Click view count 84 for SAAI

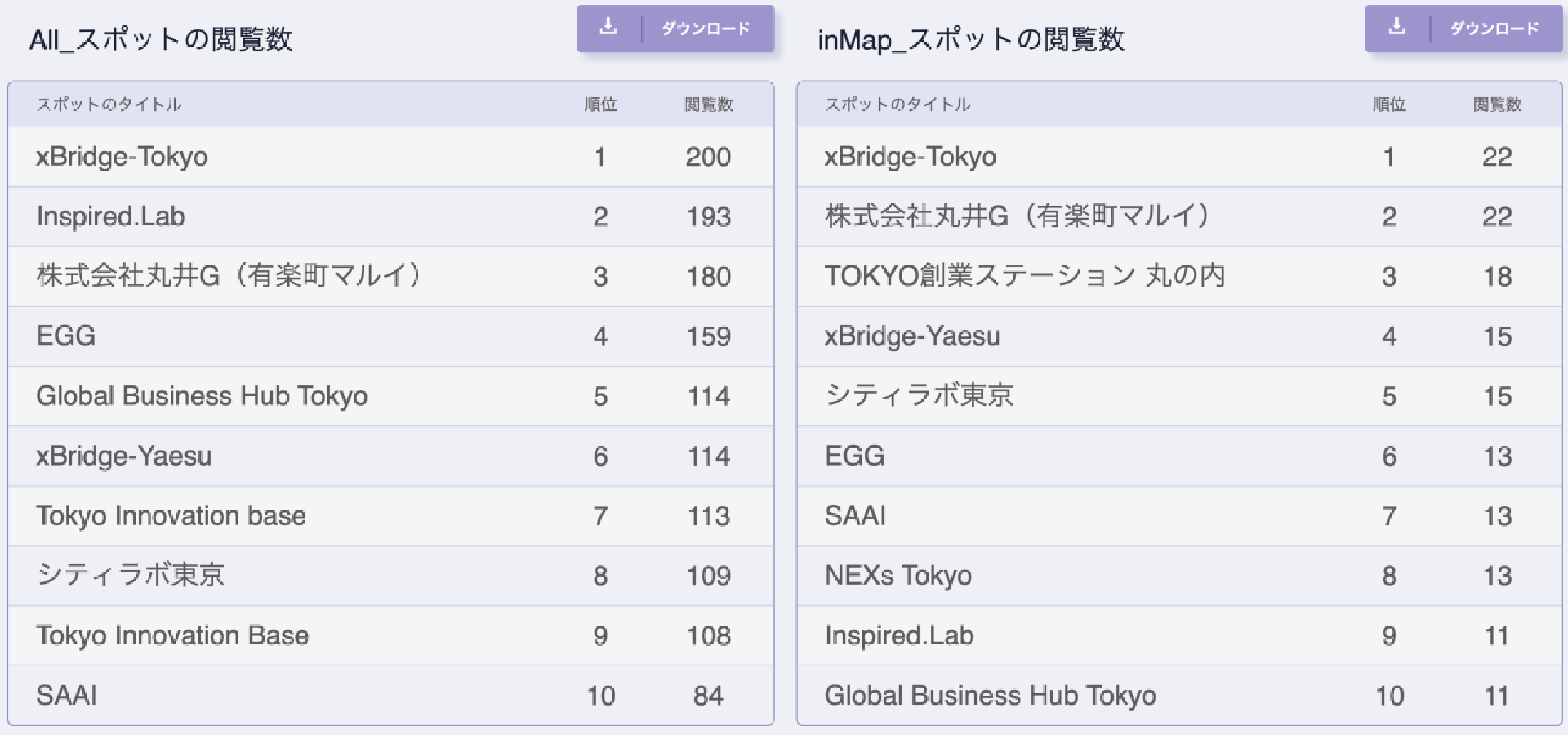click(x=708, y=695)
